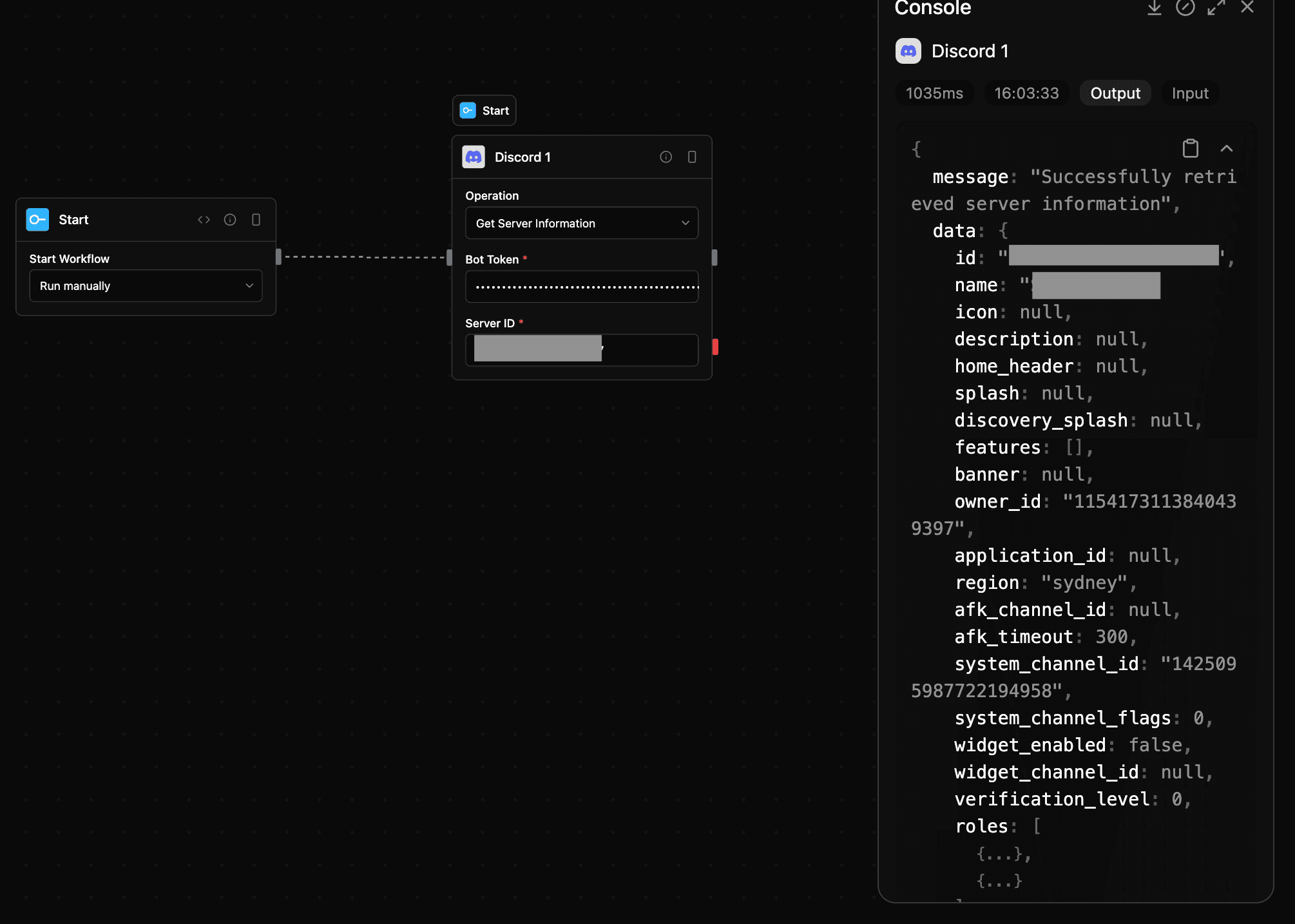Switch to the Input tab

[x=1189, y=93]
